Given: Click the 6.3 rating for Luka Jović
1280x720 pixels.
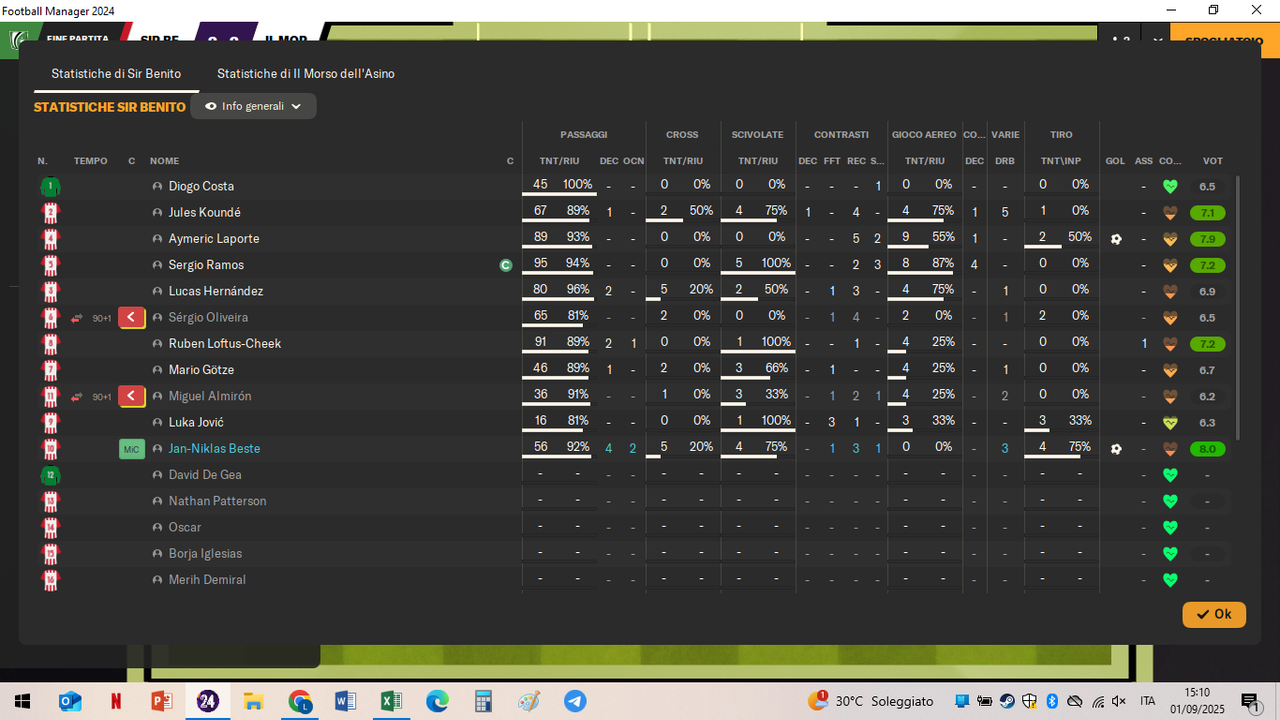Looking at the screenshot, I should pyautogui.click(x=1207, y=423).
